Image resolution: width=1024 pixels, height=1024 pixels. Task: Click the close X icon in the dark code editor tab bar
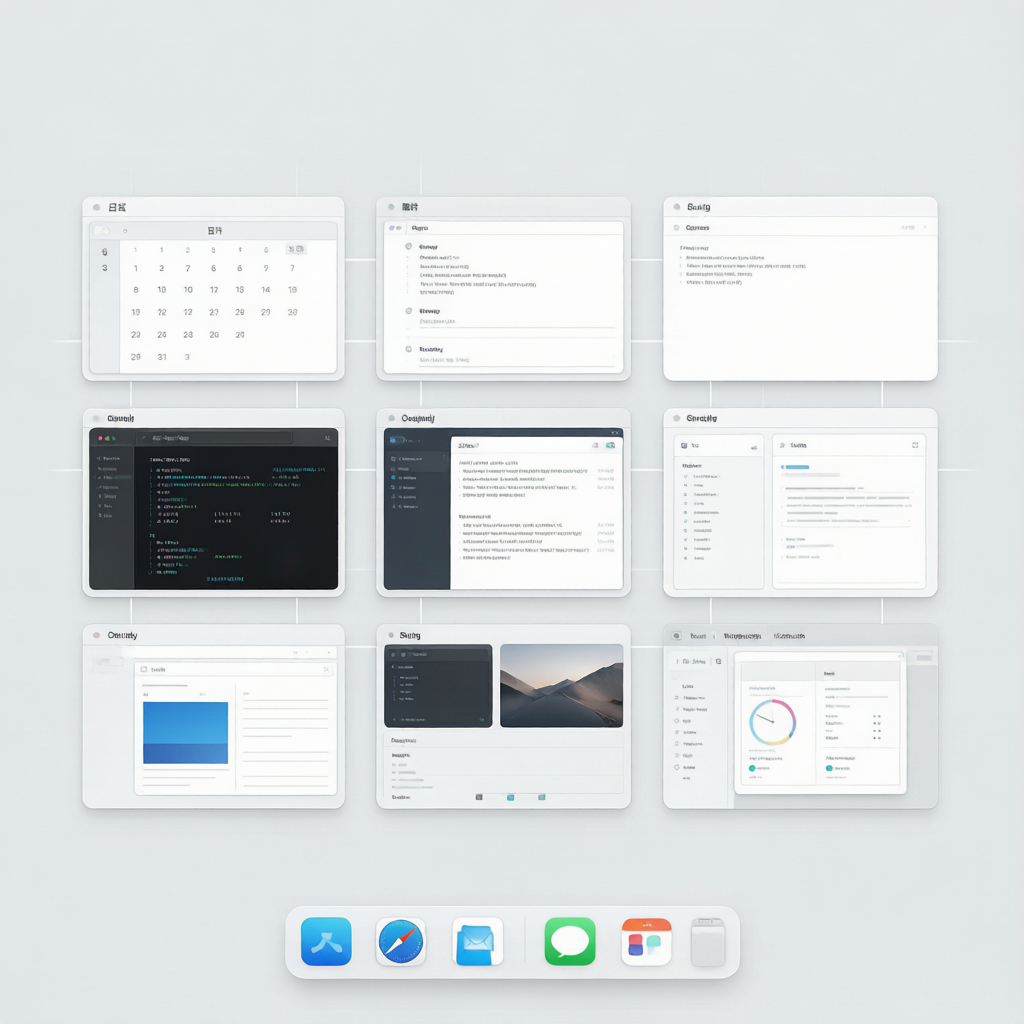[x=327, y=438]
